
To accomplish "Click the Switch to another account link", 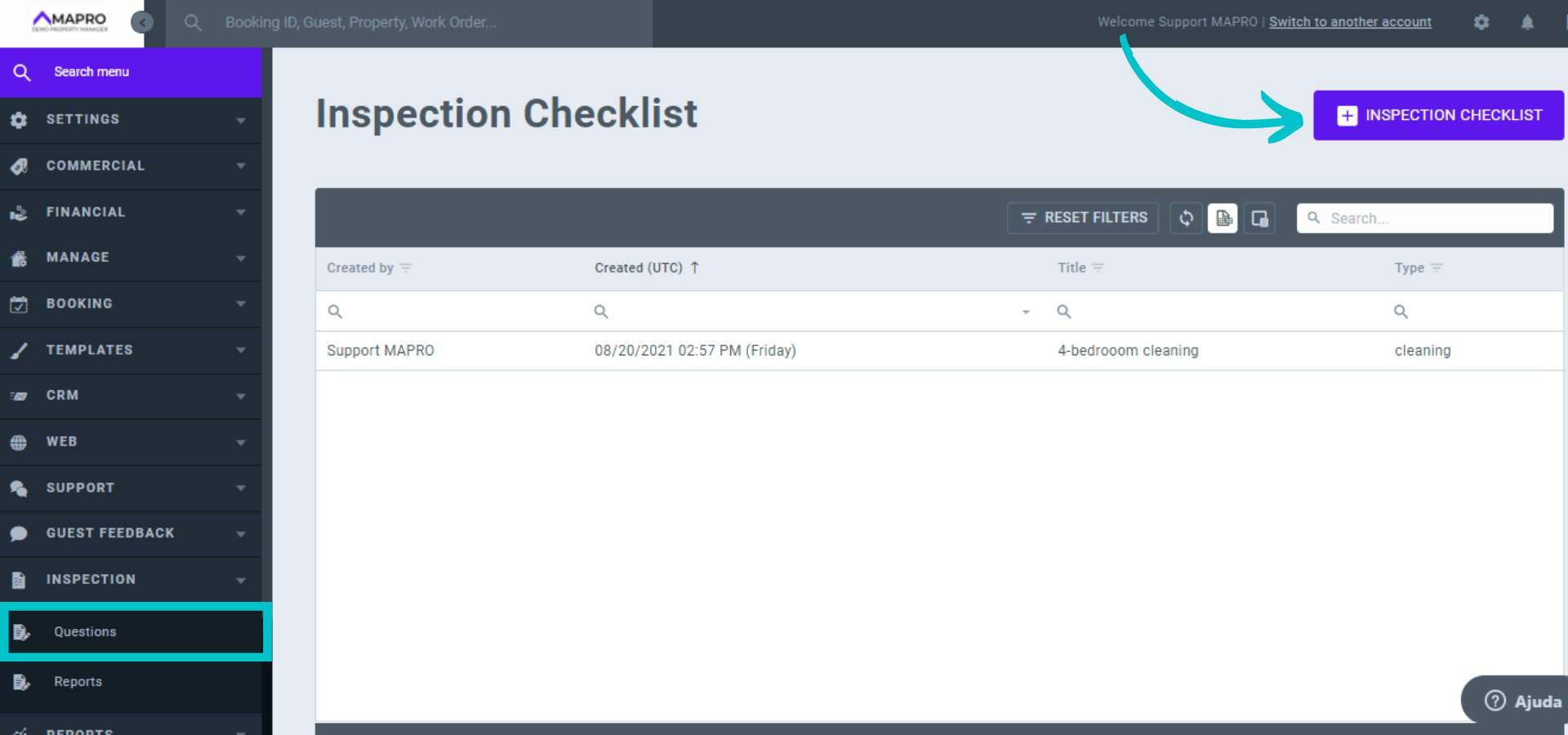I will [1350, 22].
